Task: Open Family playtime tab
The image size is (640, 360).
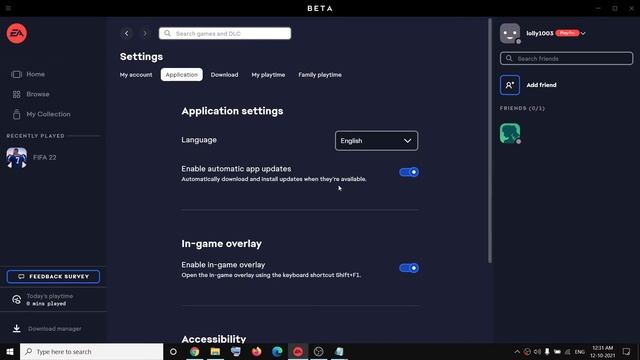Action: point(320,75)
